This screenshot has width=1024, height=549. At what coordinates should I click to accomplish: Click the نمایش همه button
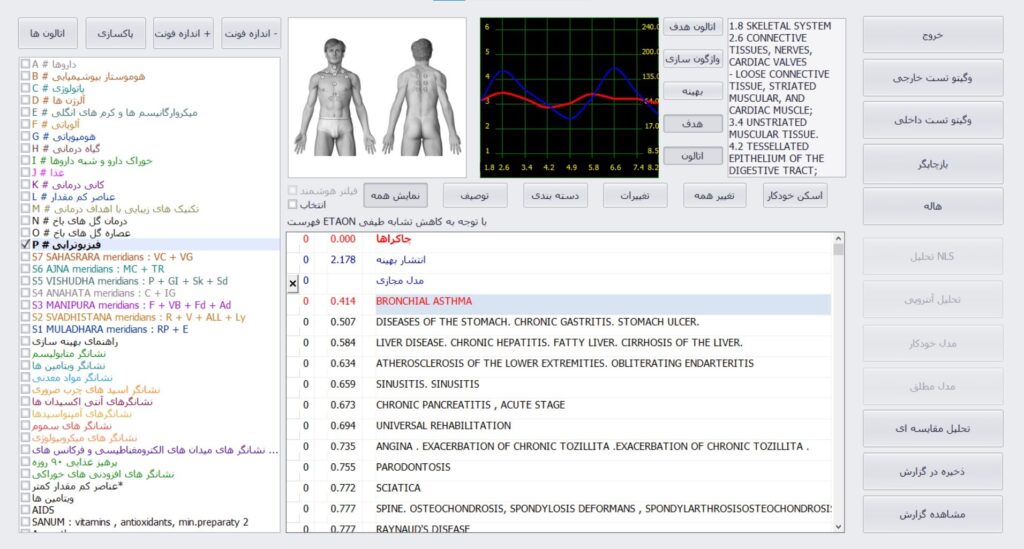coord(394,194)
